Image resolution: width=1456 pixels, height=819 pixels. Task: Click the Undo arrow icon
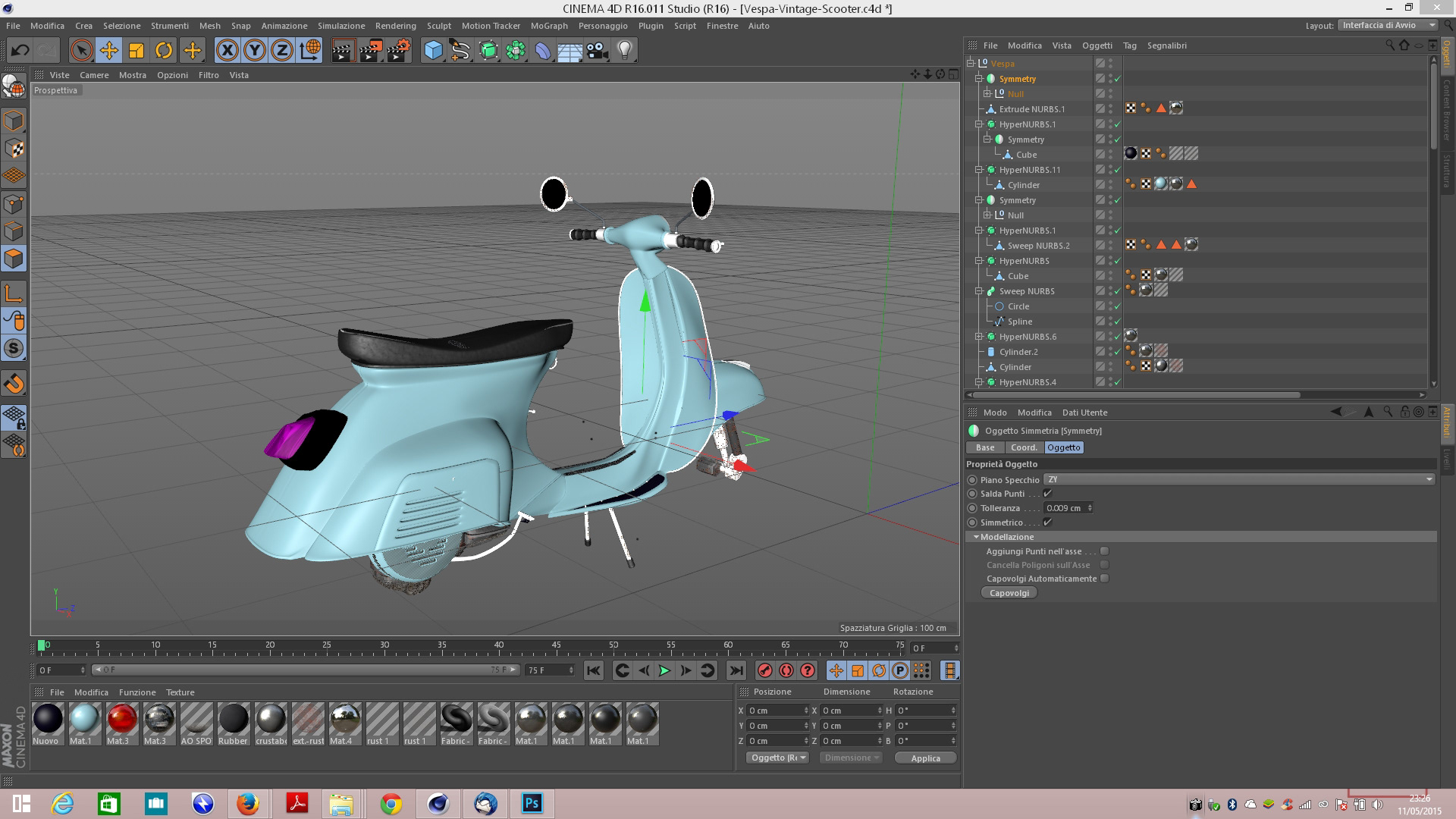point(20,51)
